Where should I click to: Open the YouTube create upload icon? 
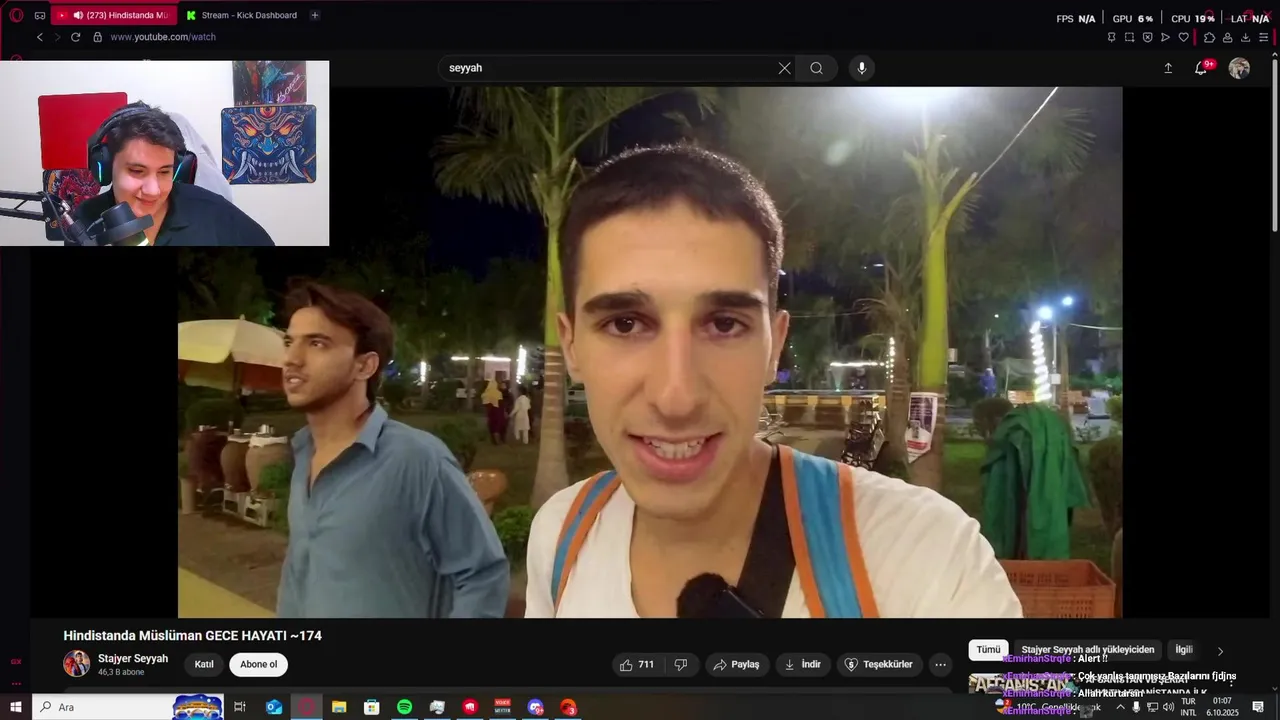[1168, 68]
